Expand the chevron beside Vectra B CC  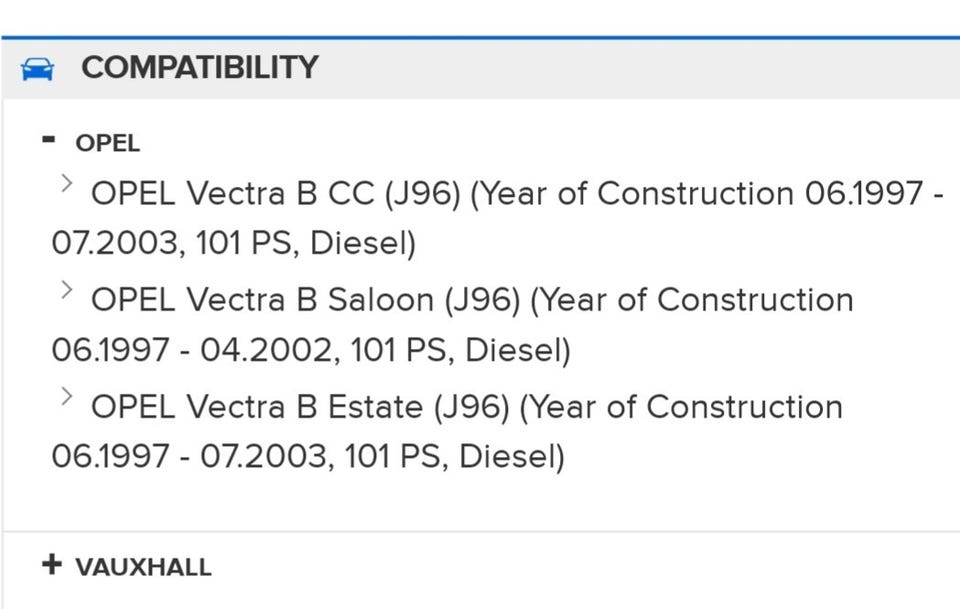67,183
